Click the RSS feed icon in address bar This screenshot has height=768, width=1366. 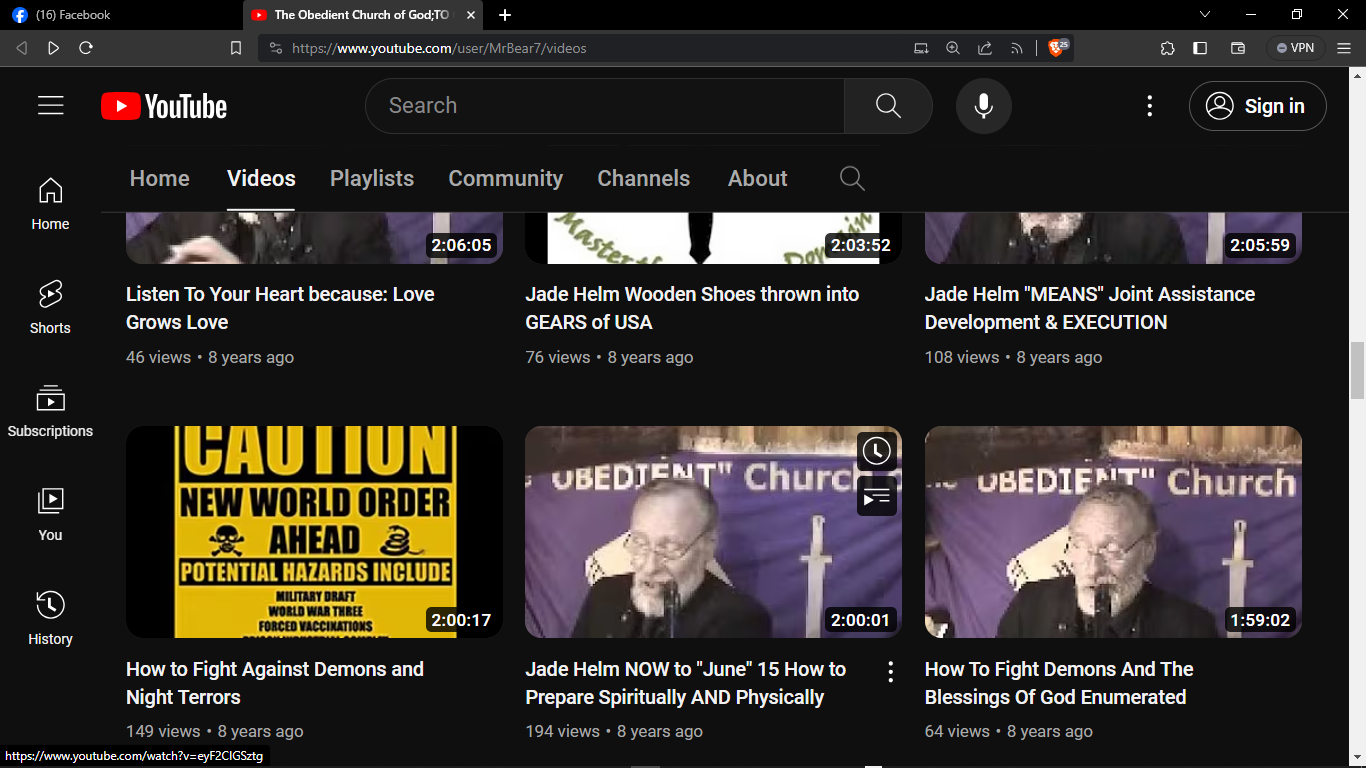(x=1017, y=48)
